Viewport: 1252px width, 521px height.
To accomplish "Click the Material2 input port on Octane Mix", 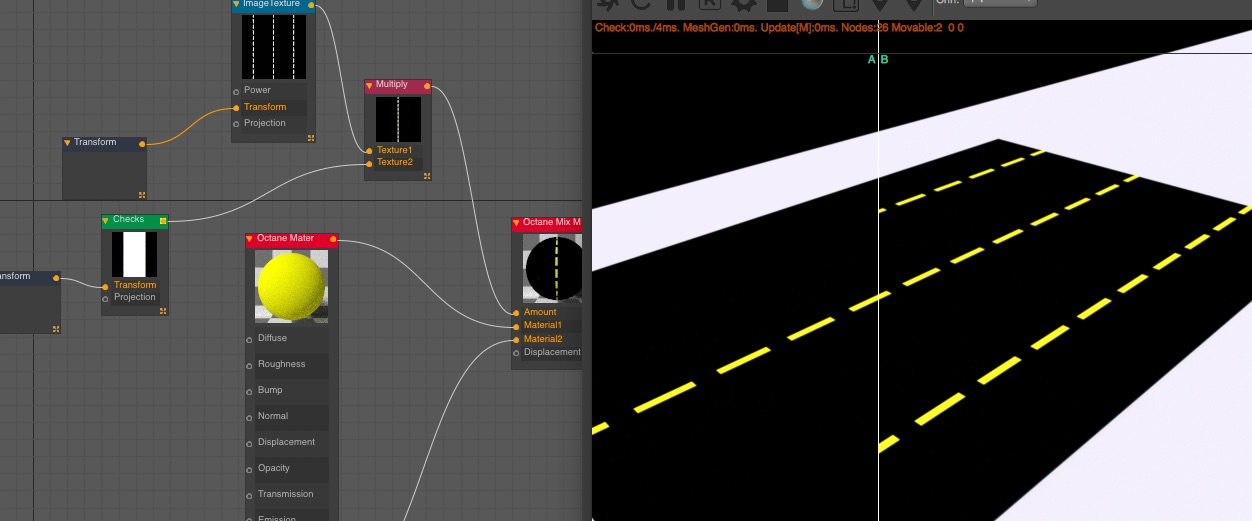I will click(516, 340).
